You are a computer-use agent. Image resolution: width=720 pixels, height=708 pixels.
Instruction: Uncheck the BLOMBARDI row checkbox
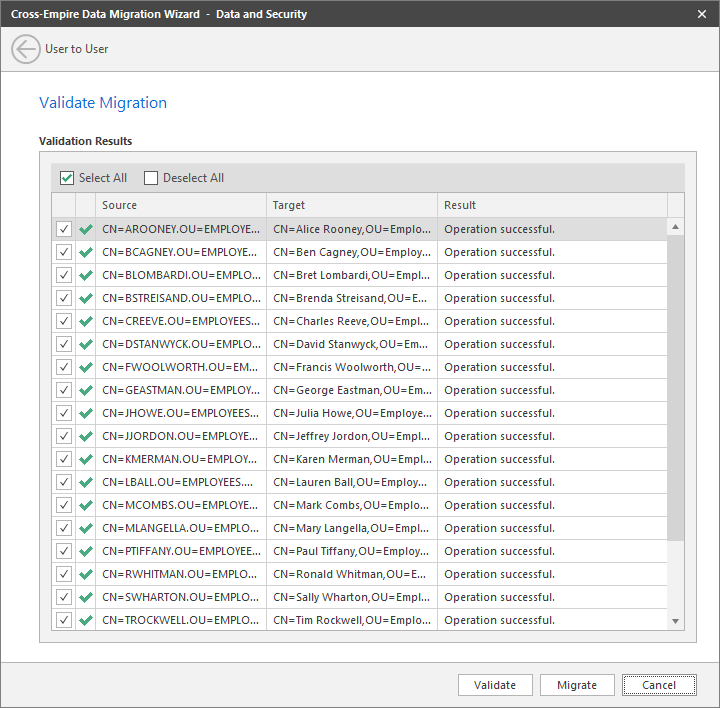point(64,275)
